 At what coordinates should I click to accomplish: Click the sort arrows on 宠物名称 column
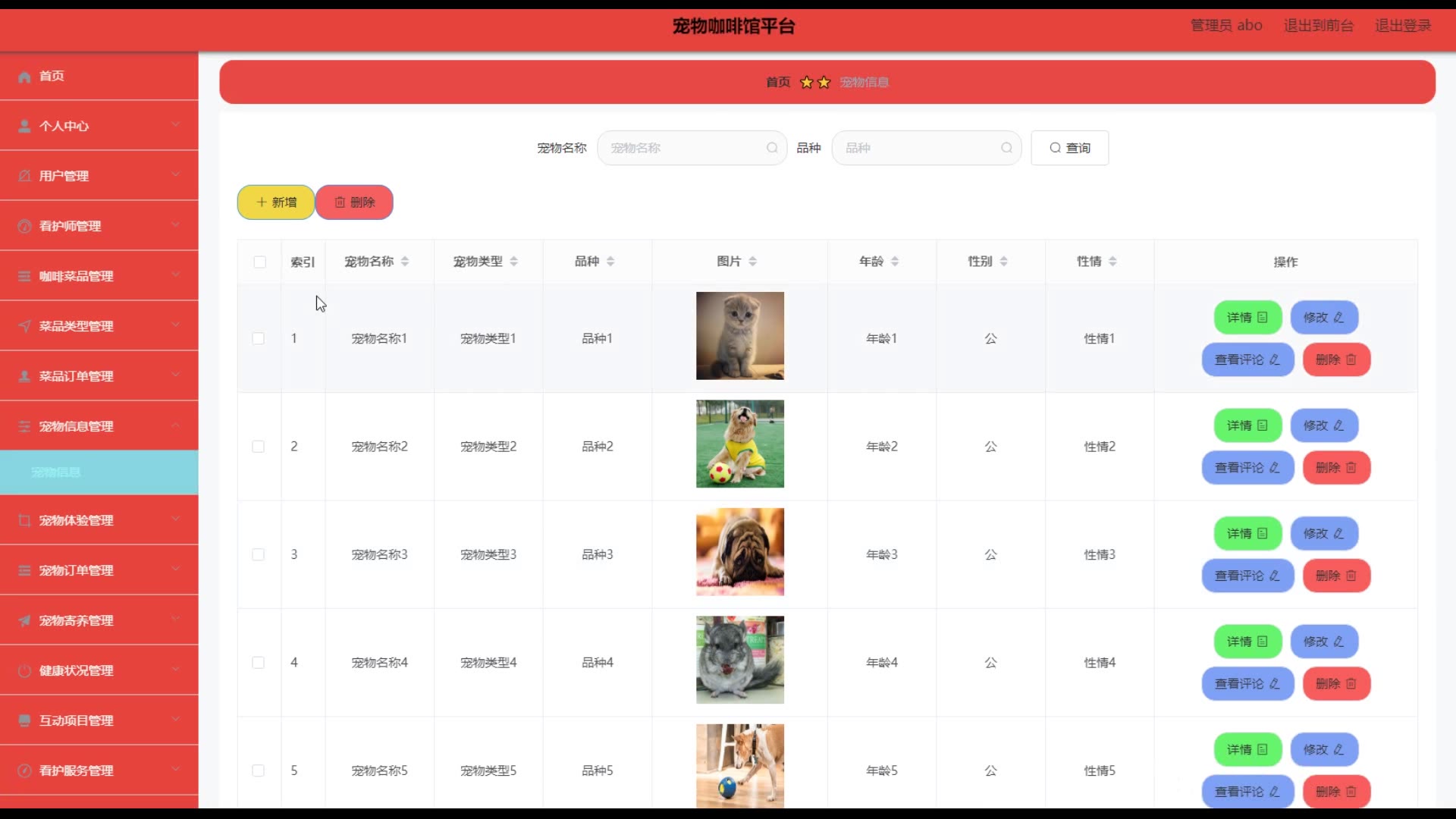coord(405,262)
